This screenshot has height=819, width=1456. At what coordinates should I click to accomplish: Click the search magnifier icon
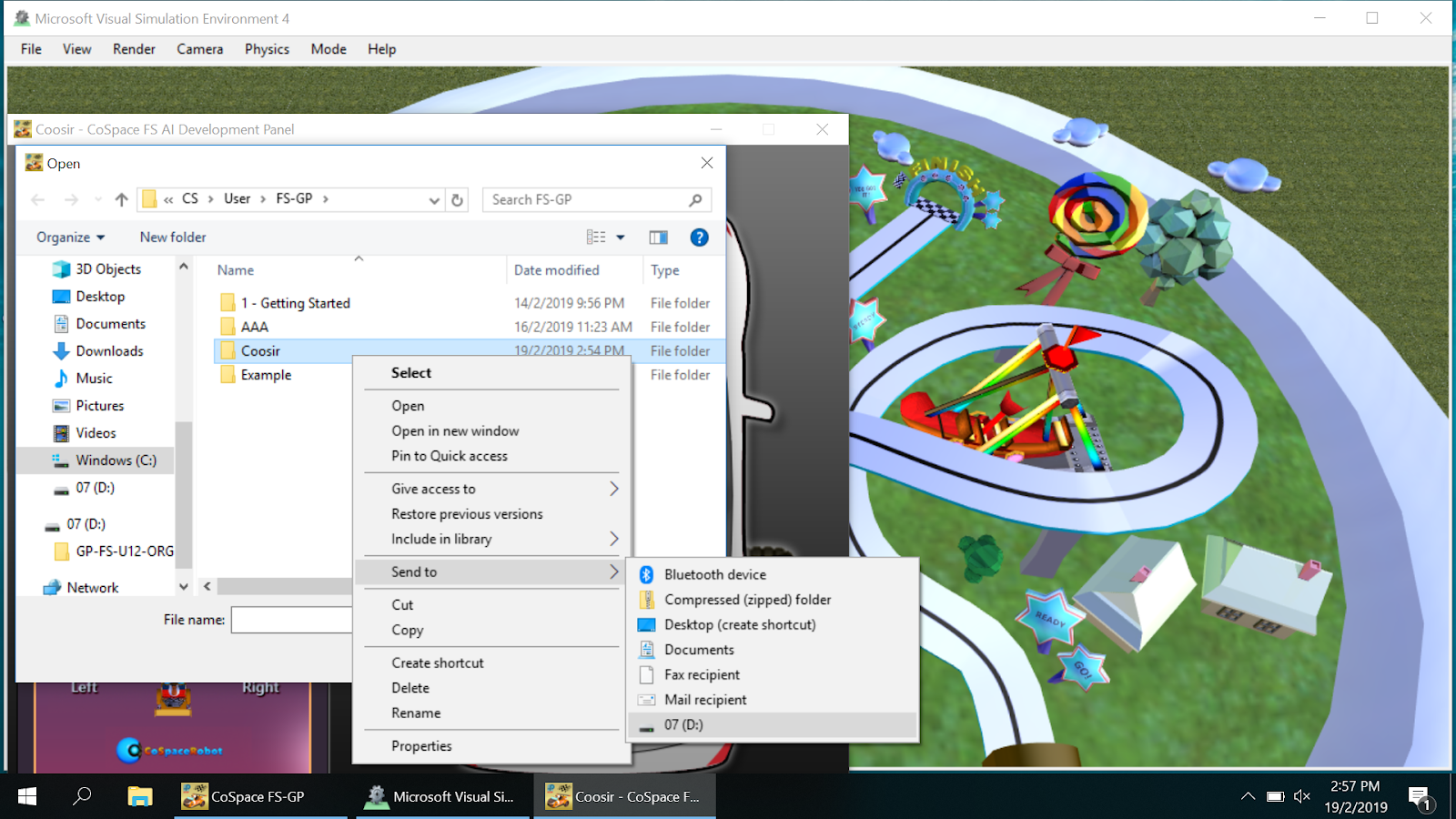coord(695,199)
